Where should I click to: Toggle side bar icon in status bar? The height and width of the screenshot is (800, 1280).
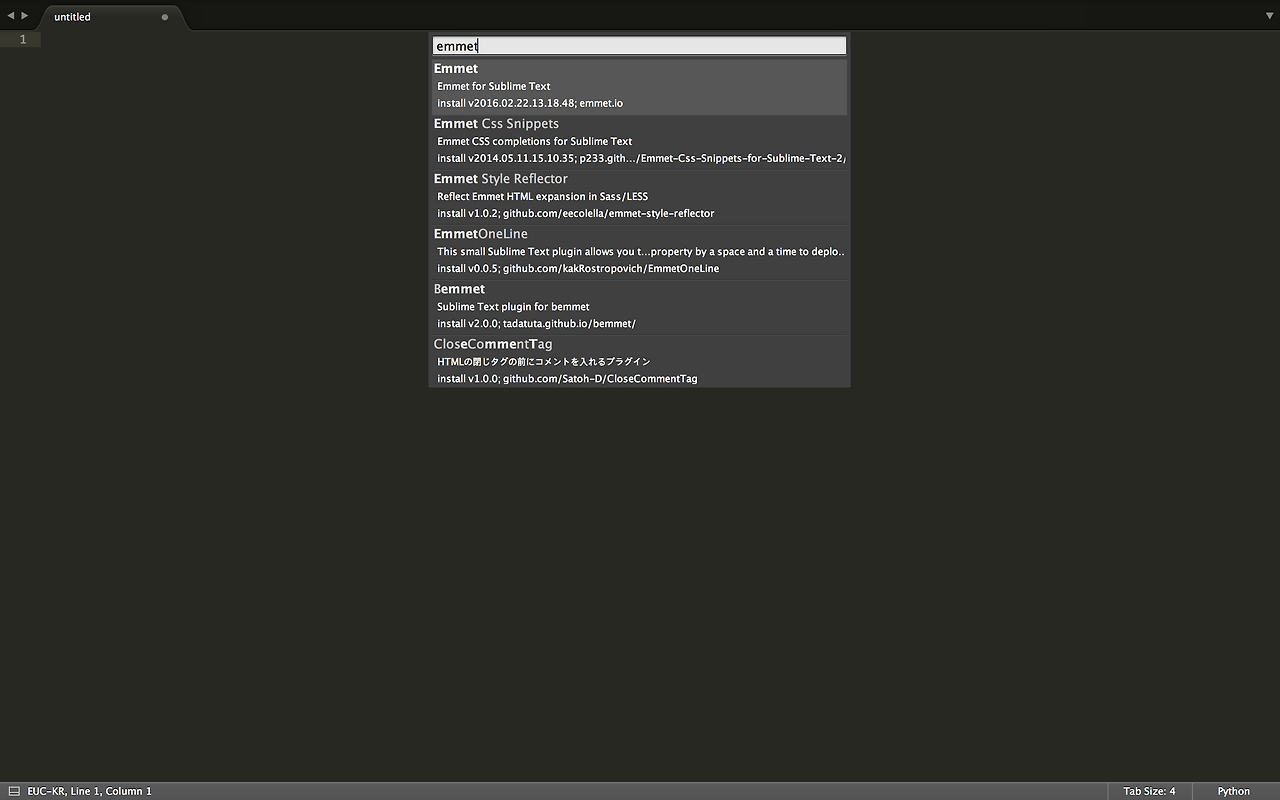[14, 791]
